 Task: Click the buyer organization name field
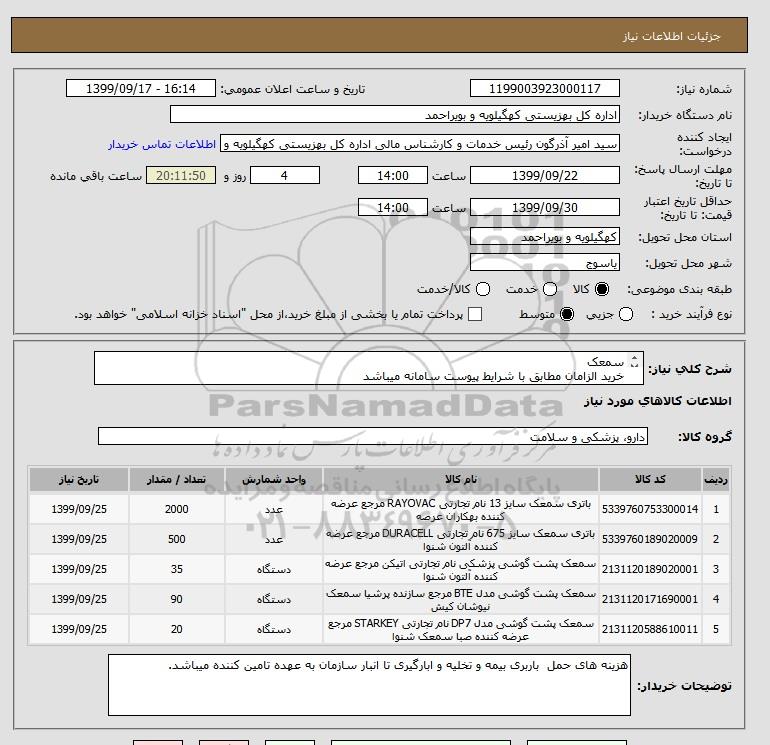pos(395,114)
